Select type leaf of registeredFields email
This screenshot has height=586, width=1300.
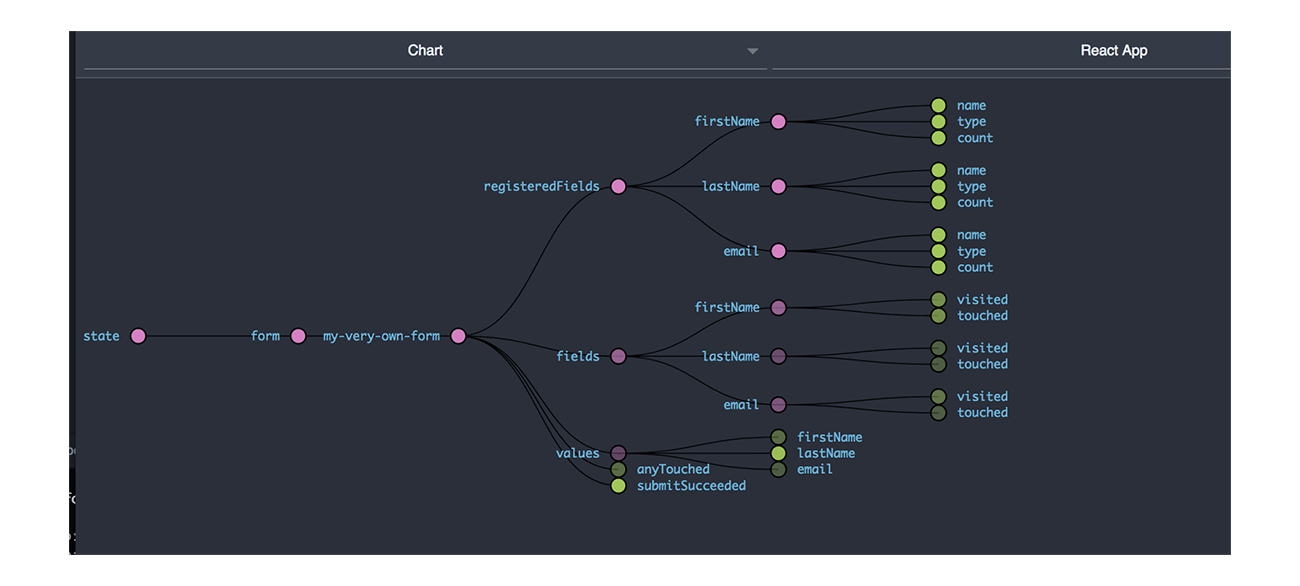pos(938,251)
